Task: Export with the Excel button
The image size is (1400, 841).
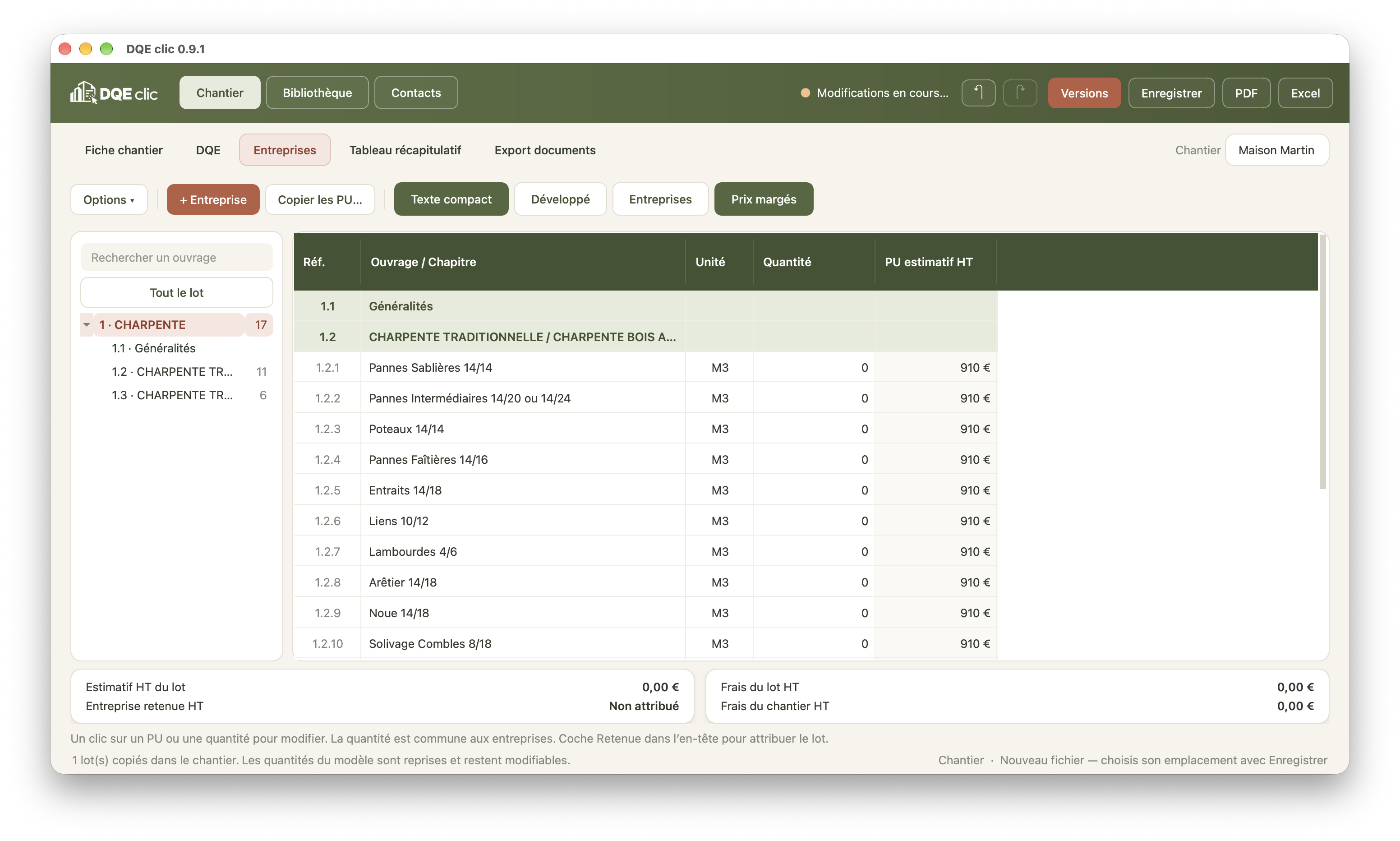Action: tap(1305, 93)
